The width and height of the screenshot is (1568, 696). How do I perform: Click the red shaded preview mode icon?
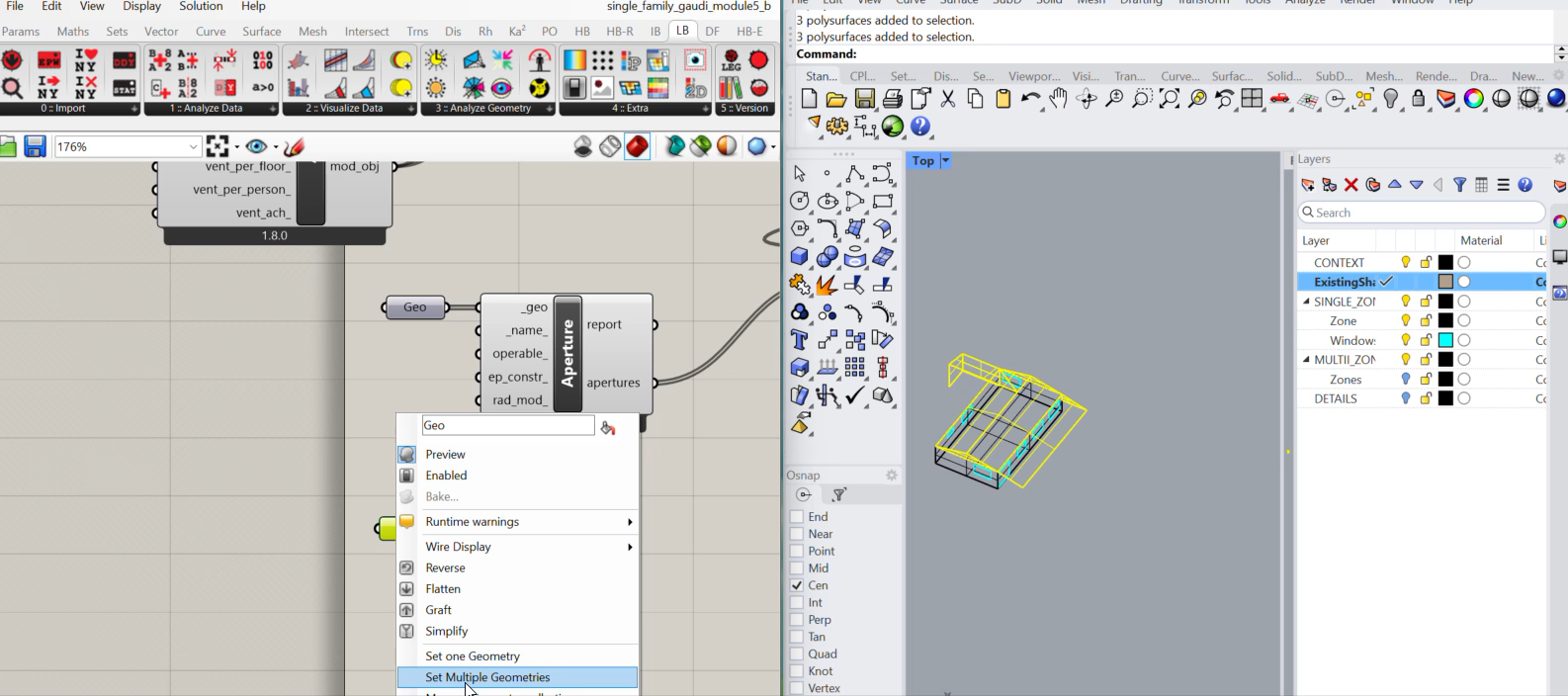click(x=638, y=147)
